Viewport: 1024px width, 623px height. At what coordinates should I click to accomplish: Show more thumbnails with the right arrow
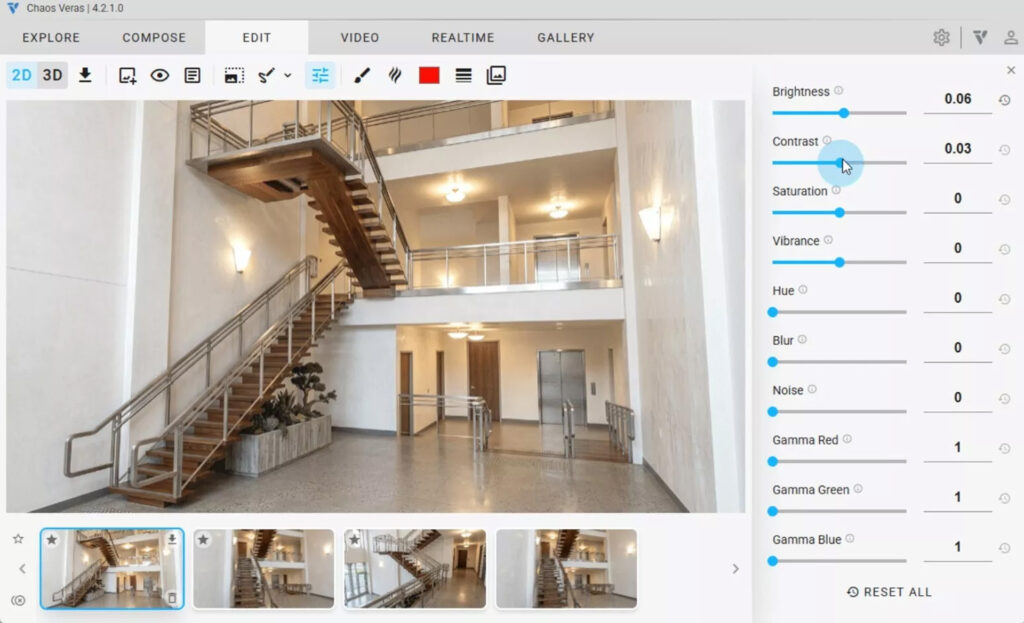[735, 568]
